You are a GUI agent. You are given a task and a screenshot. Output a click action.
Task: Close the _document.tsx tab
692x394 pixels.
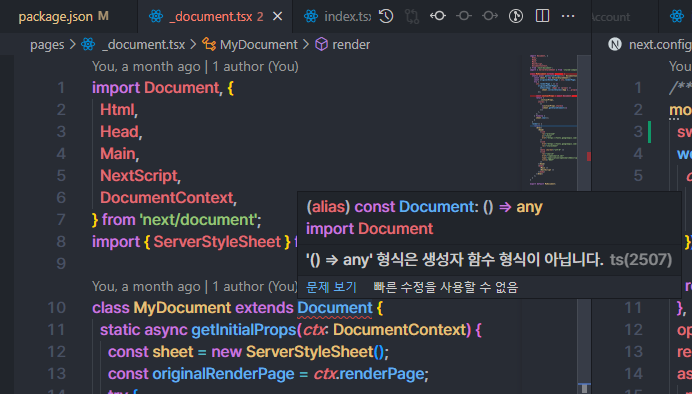coord(278,17)
